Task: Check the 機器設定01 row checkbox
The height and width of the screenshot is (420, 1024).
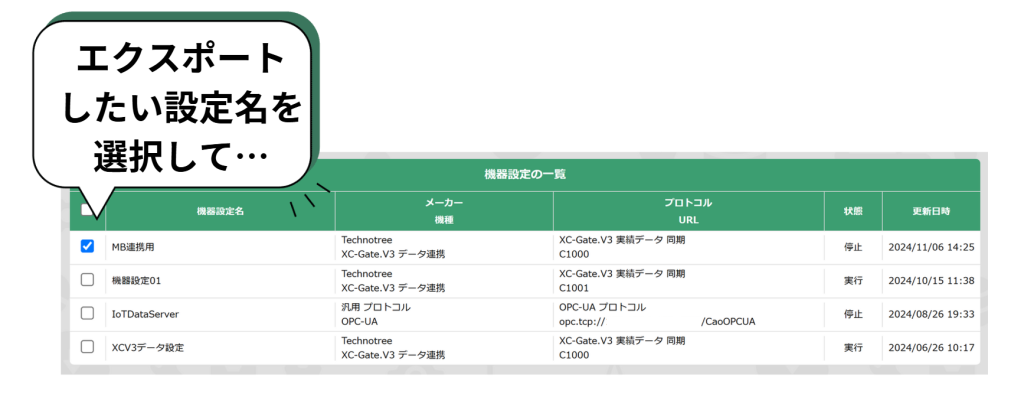Action: tap(87, 280)
